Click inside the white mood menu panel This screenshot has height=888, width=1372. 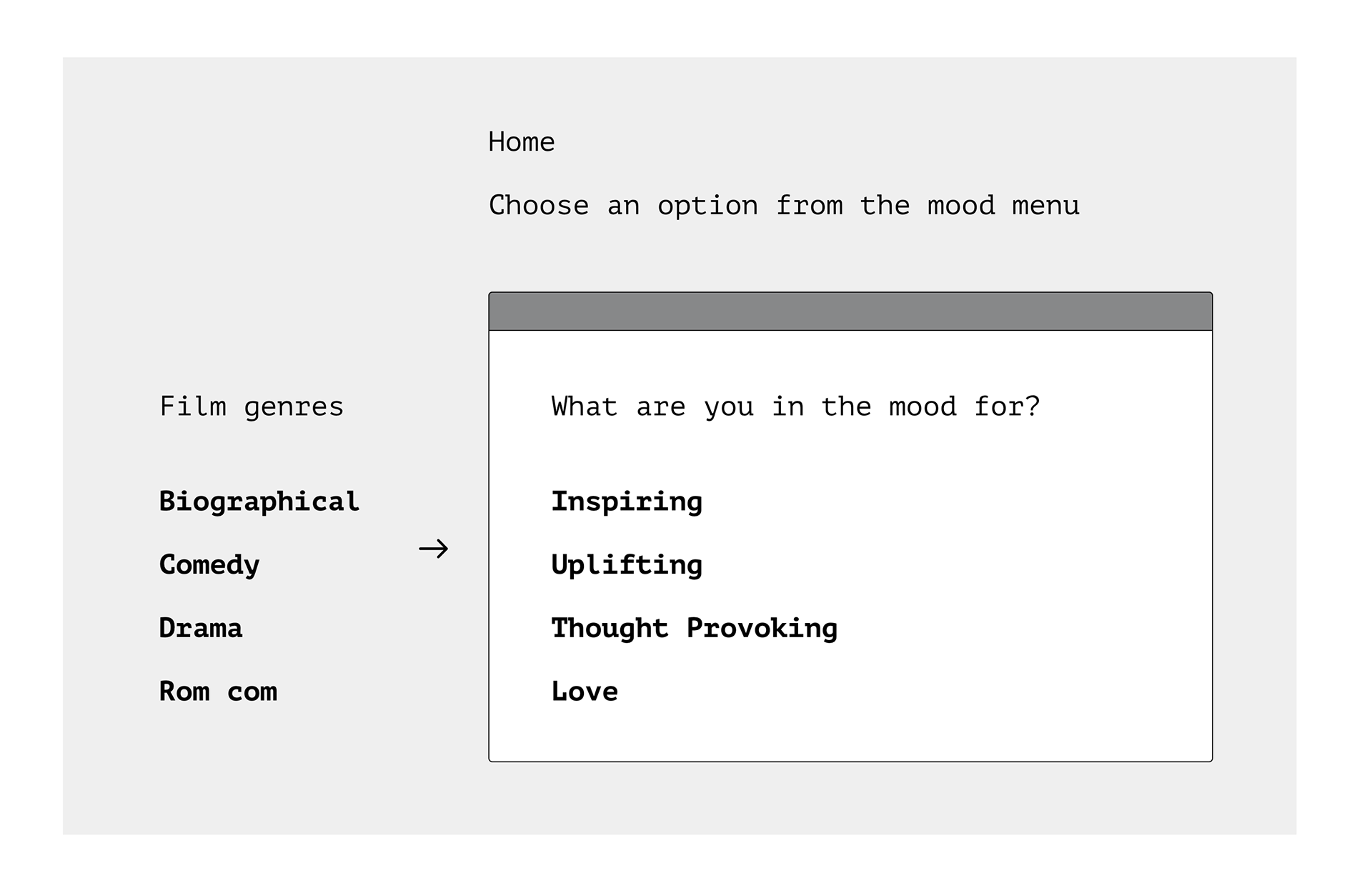850,546
